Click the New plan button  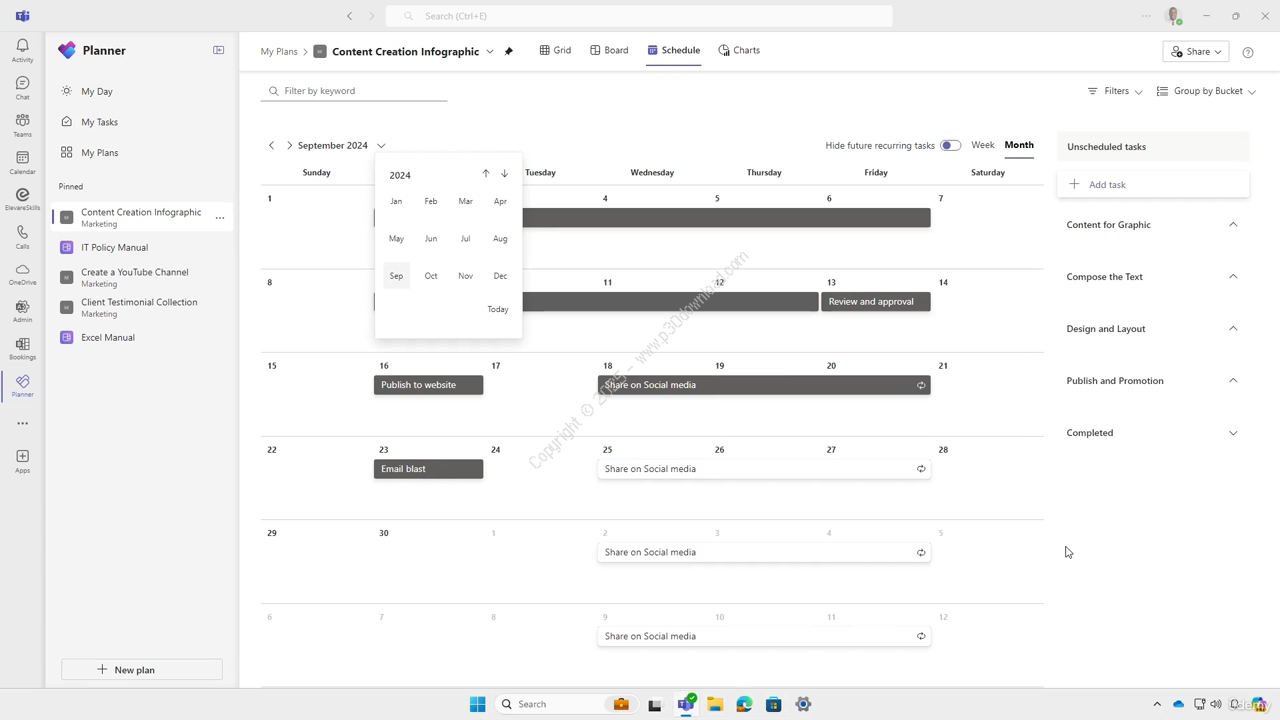(142, 670)
